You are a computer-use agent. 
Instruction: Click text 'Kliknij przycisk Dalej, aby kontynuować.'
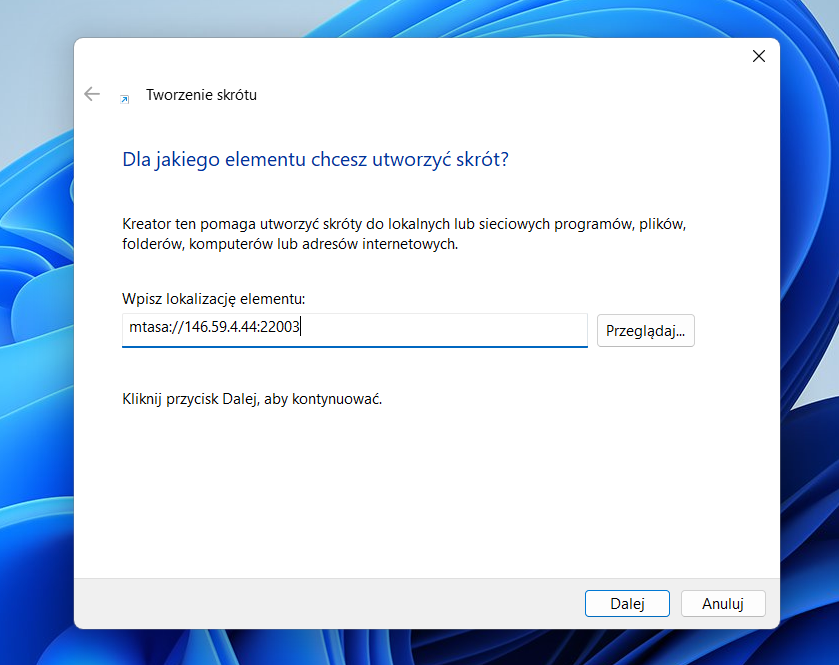pyautogui.click(x=252, y=399)
